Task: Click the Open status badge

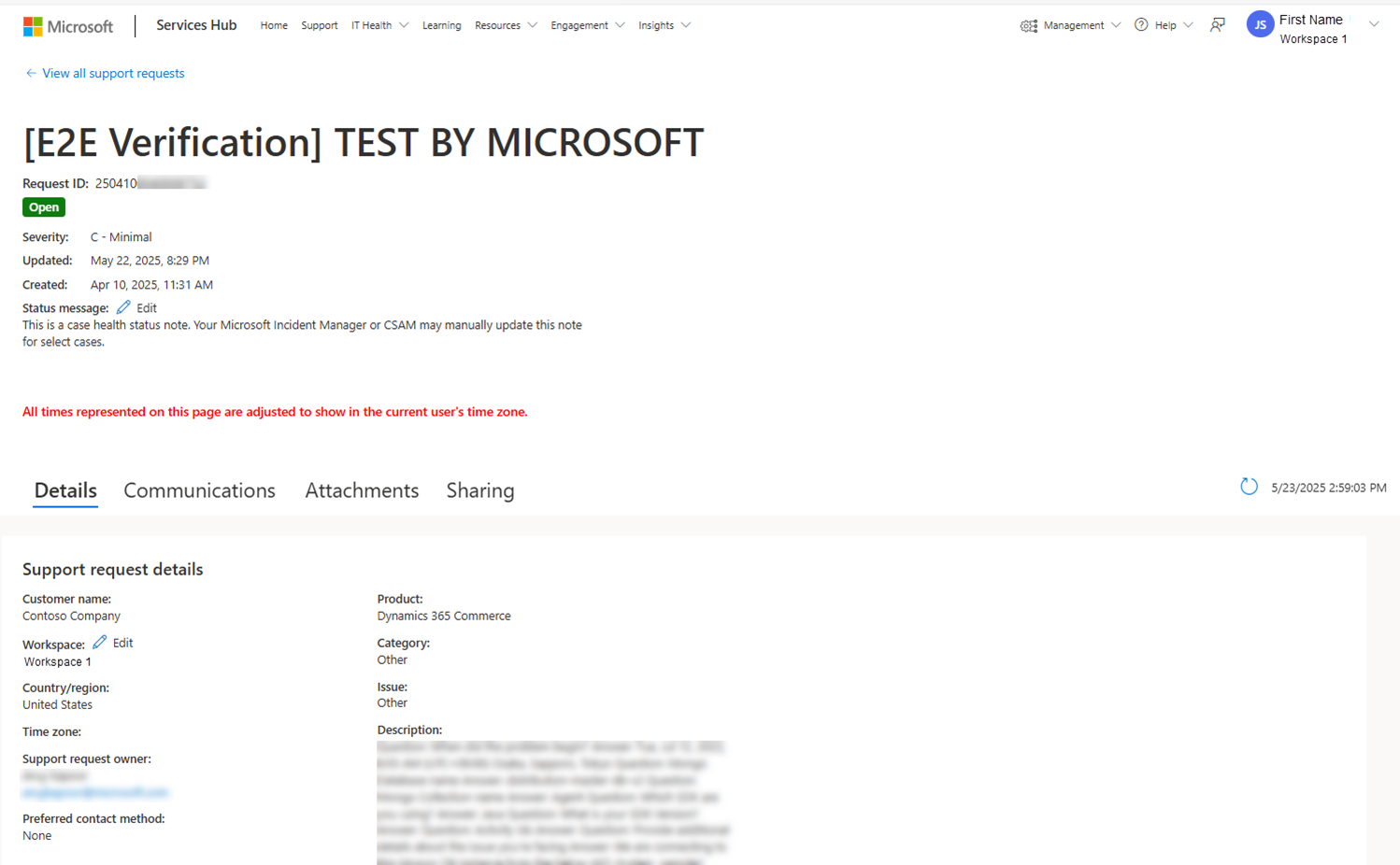Action: 44,207
